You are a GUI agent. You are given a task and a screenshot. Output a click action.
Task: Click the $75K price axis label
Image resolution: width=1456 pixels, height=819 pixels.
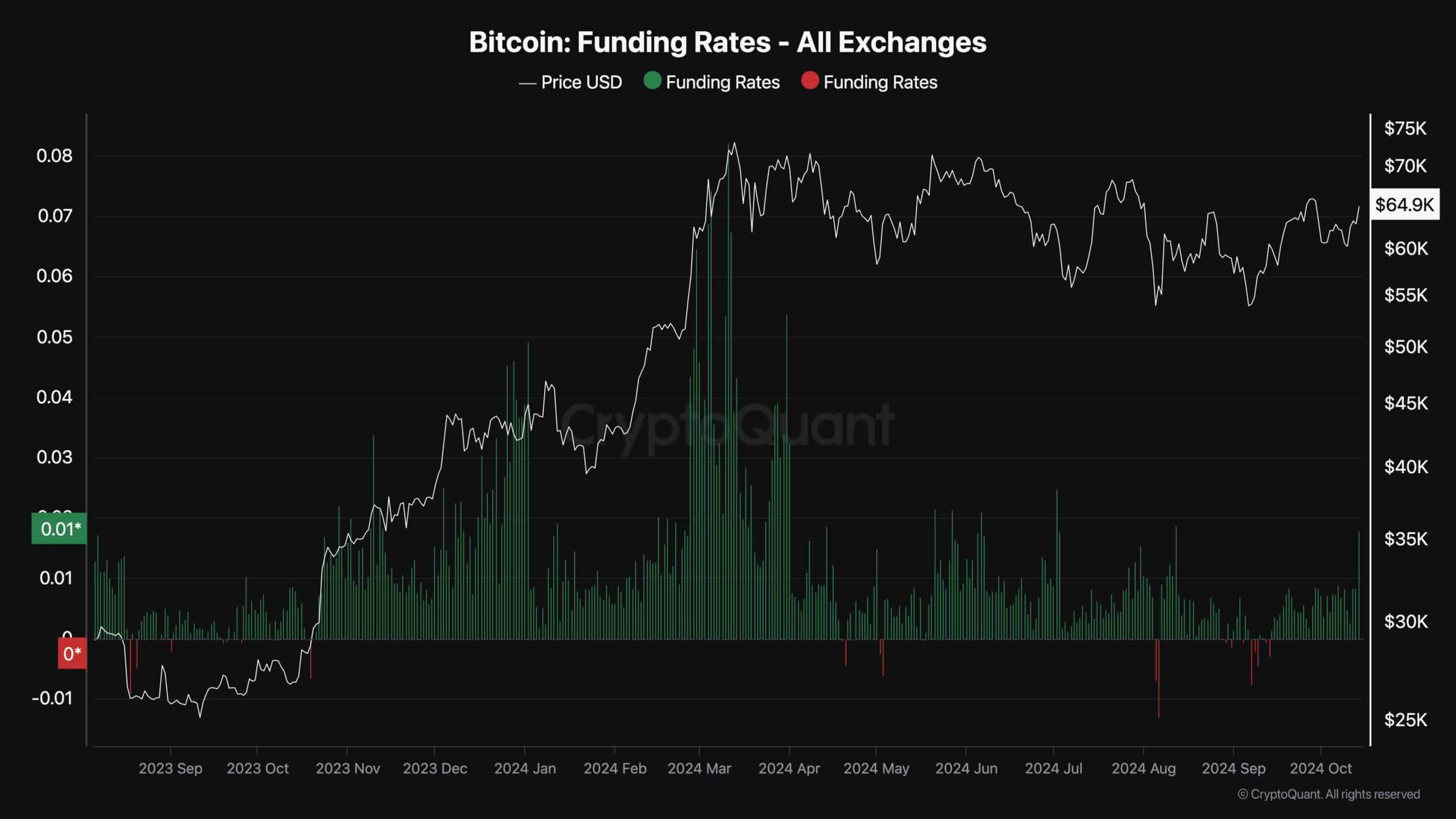pos(1405,129)
